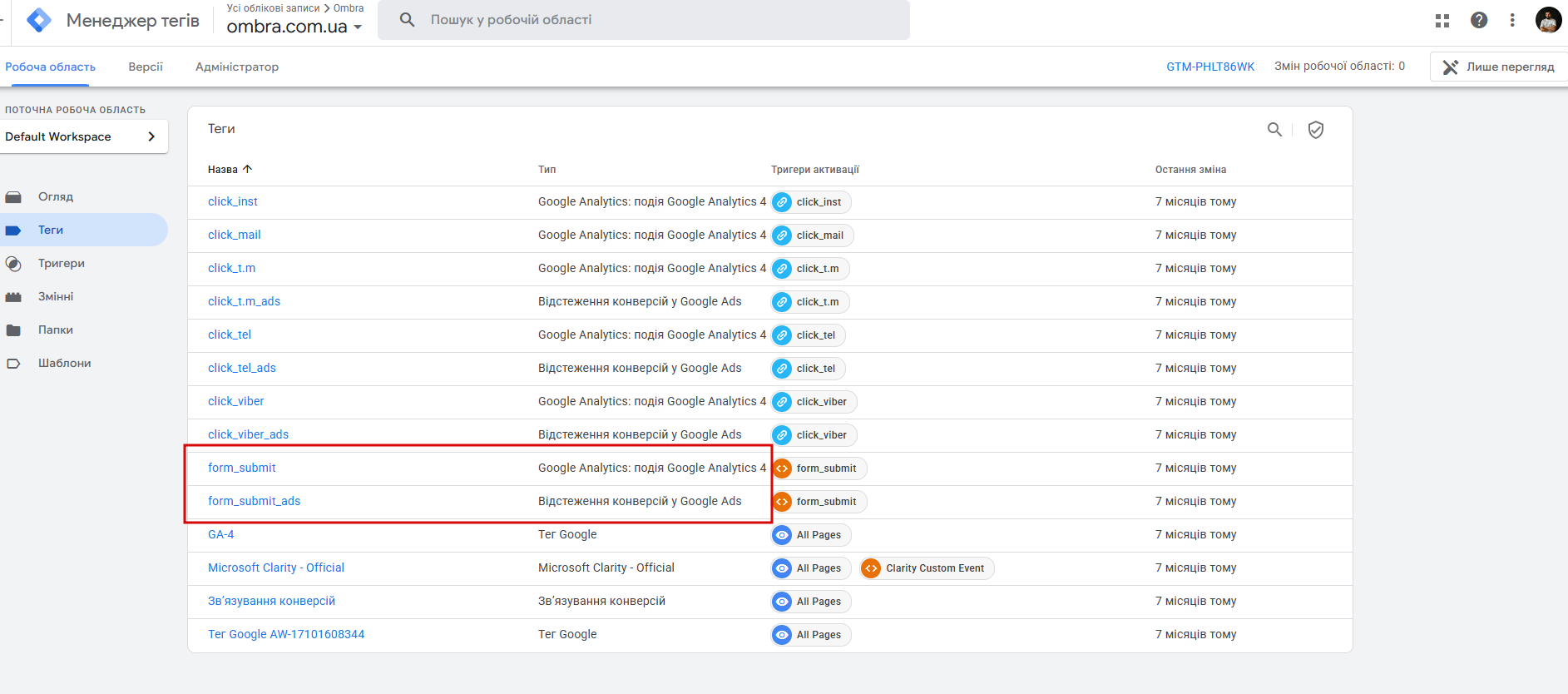
Task: Open the tag coverage shield icon
Action: coord(1316,130)
